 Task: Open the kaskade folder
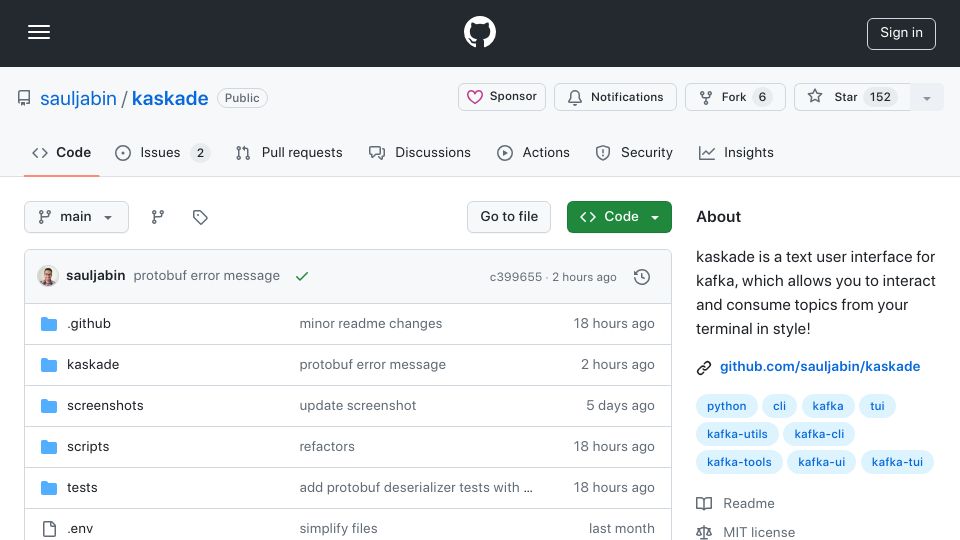(x=93, y=364)
